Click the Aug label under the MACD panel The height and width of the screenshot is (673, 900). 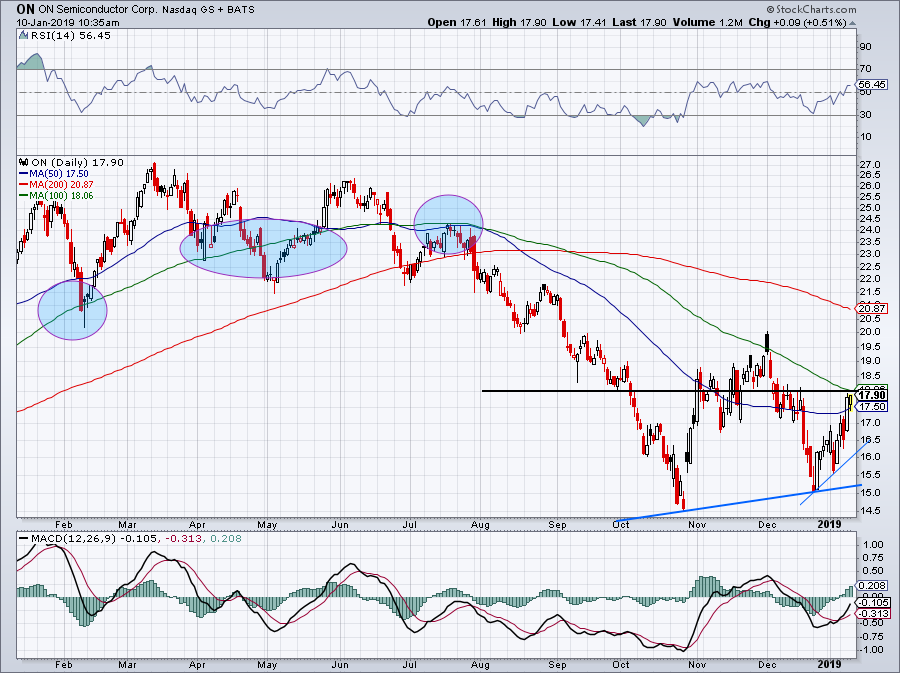click(x=480, y=665)
